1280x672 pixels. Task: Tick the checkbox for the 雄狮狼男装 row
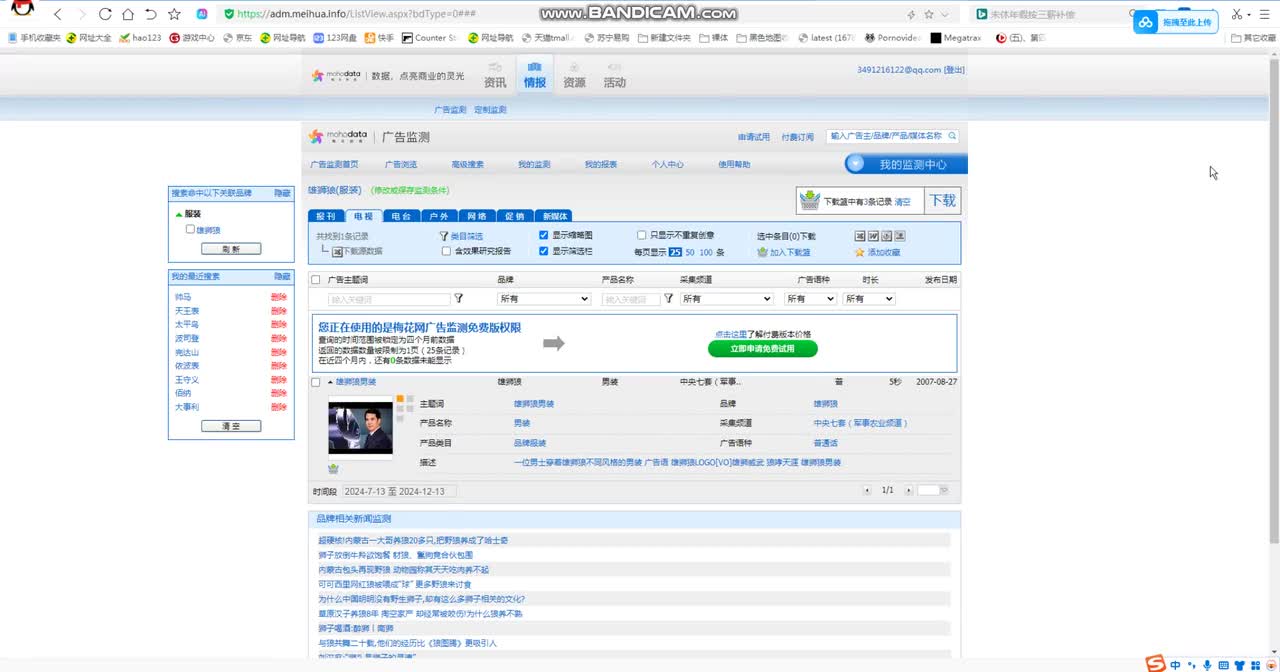316,382
